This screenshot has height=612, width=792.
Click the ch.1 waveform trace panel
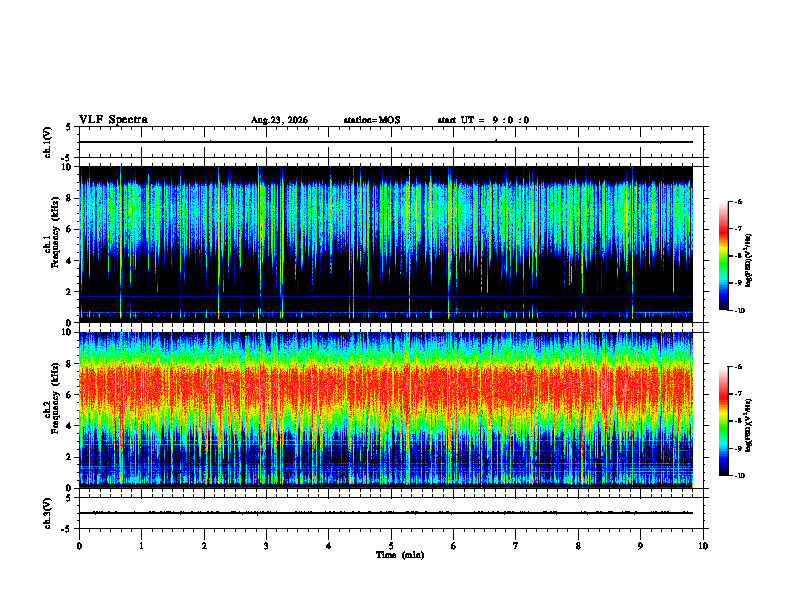(391, 142)
